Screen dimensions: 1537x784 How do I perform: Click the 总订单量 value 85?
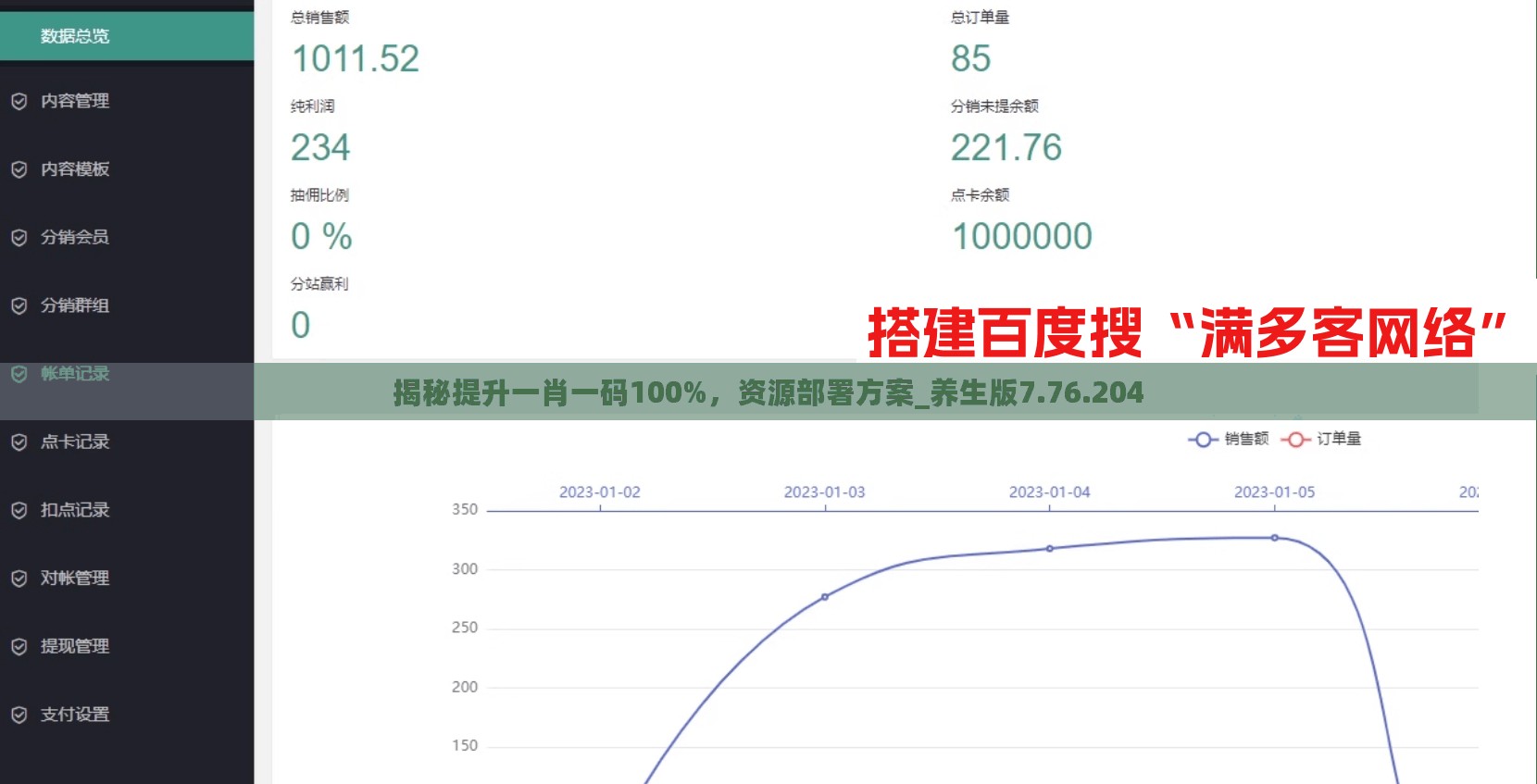pyautogui.click(x=971, y=59)
